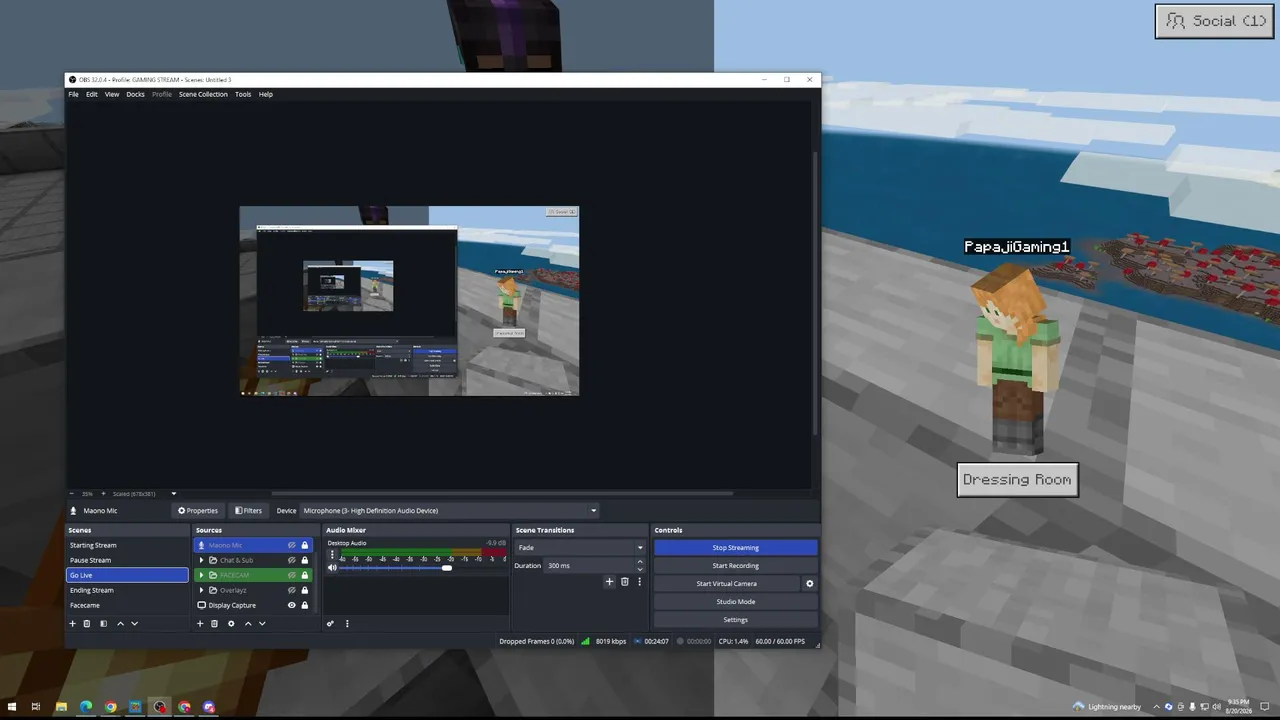The image size is (1280, 720).
Task: Move the selected source up
Action: pyautogui.click(x=248, y=624)
